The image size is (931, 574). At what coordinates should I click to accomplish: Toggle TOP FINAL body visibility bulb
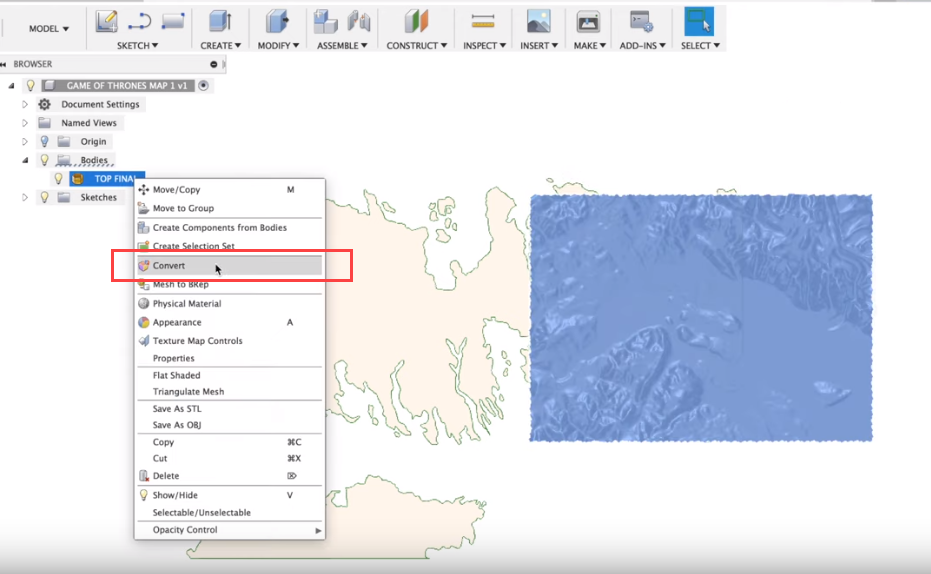pos(58,179)
